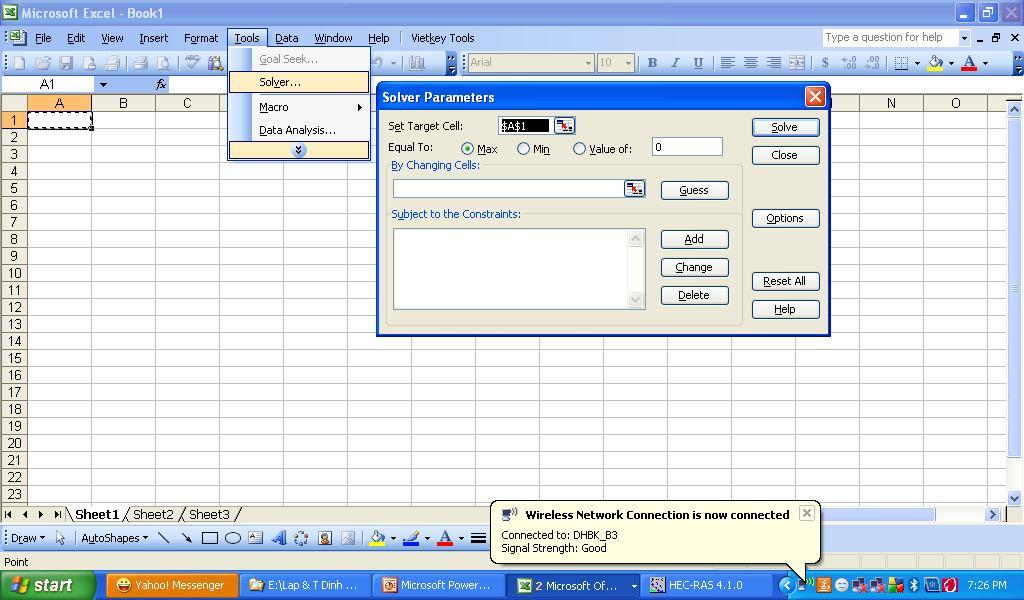Screen dimensions: 1024x600
Task: Select the Line tool on Drawing toolbar
Action: click(163, 538)
